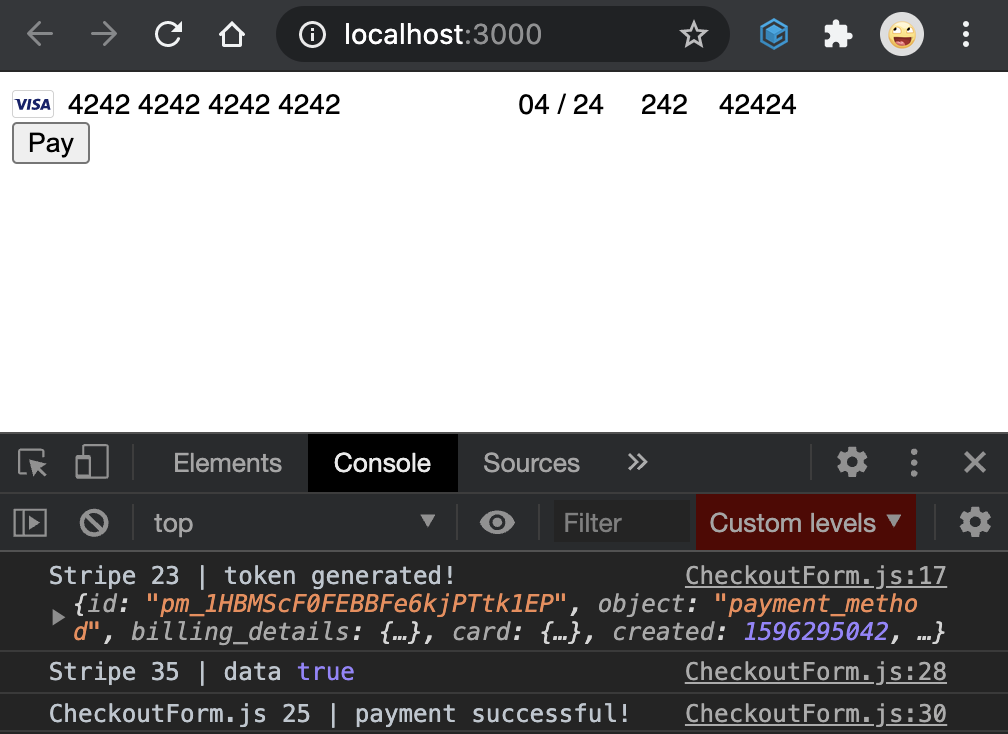The width and height of the screenshot is (1008, 734).
Task: Open the CheckoutForm.js:17 source link
Action: point(816,575)
